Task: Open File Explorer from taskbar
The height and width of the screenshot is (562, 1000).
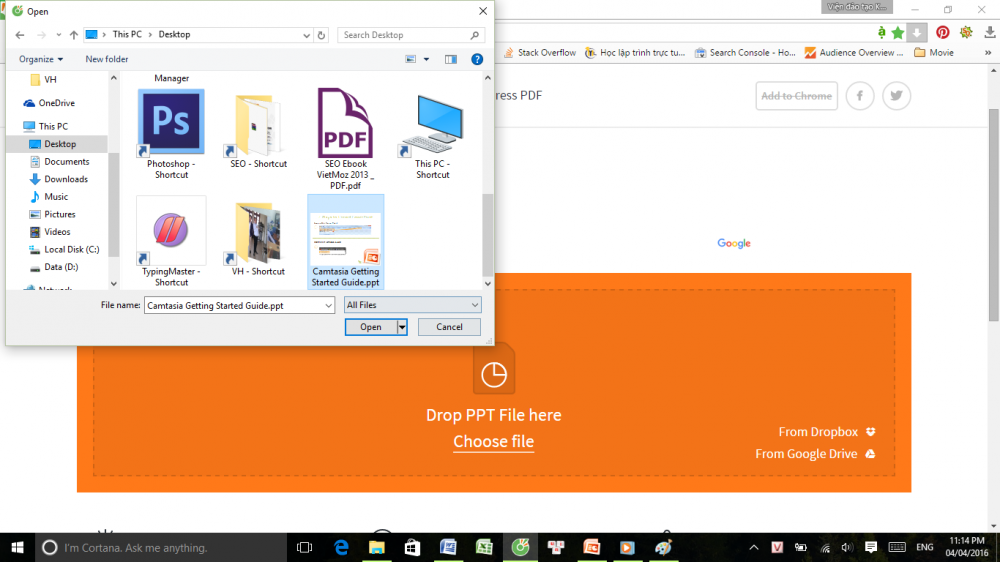Action: pos(377,547)
